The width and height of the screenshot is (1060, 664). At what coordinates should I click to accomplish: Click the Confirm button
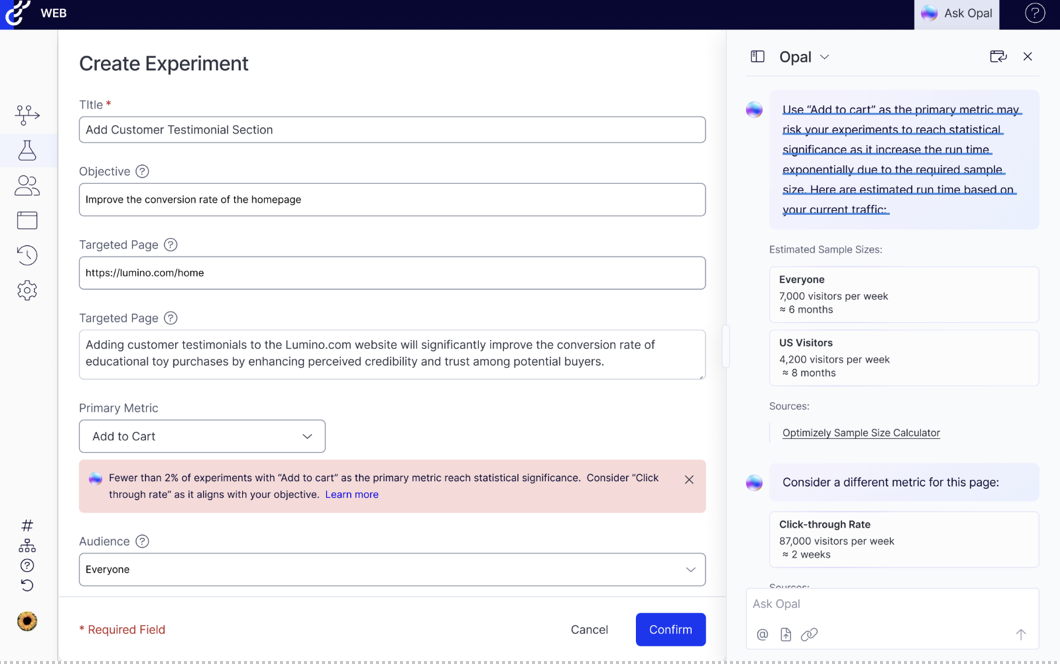(x=670, y=630)
